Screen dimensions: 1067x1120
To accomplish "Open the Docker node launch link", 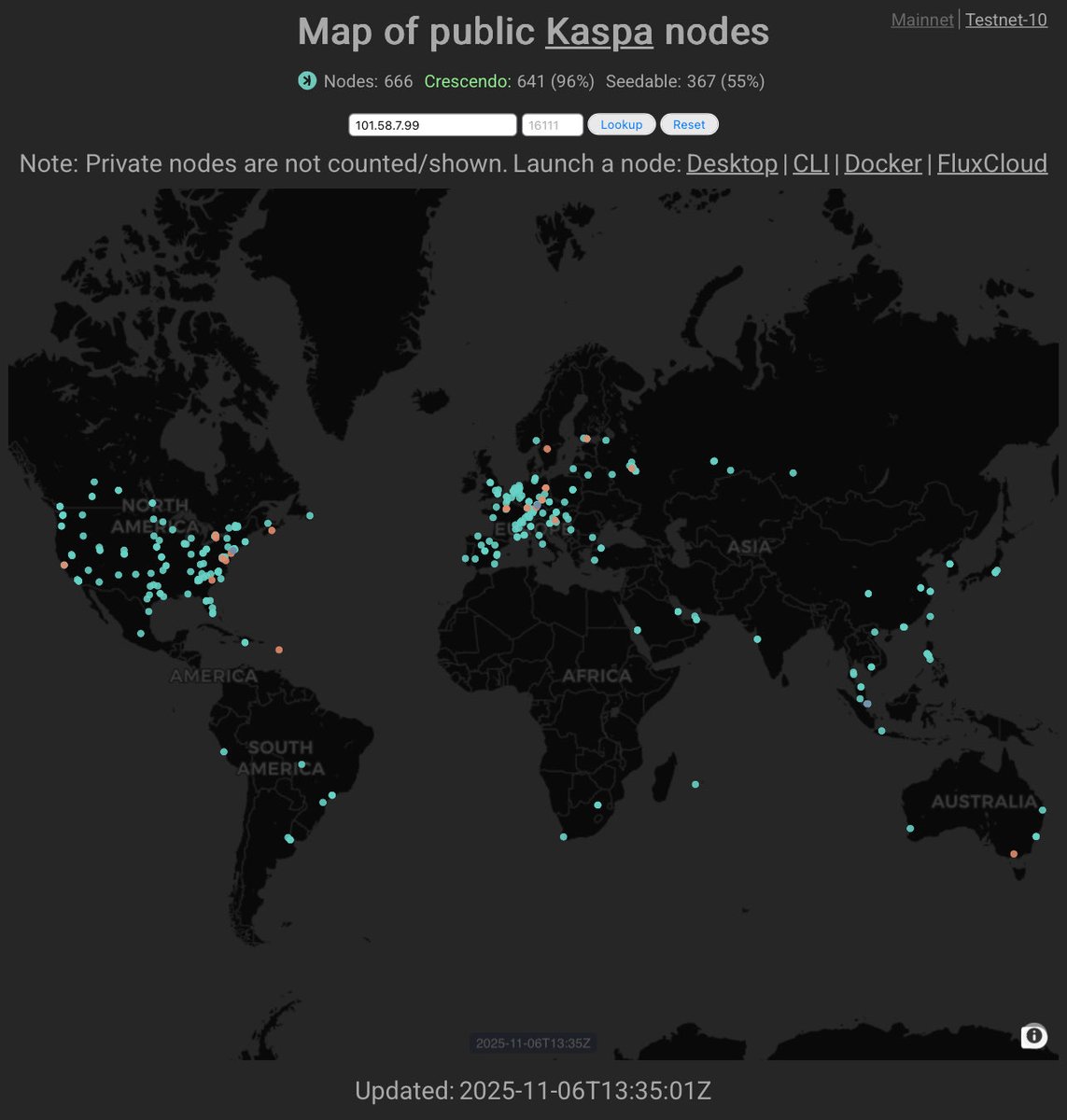I will coord(882,163).
